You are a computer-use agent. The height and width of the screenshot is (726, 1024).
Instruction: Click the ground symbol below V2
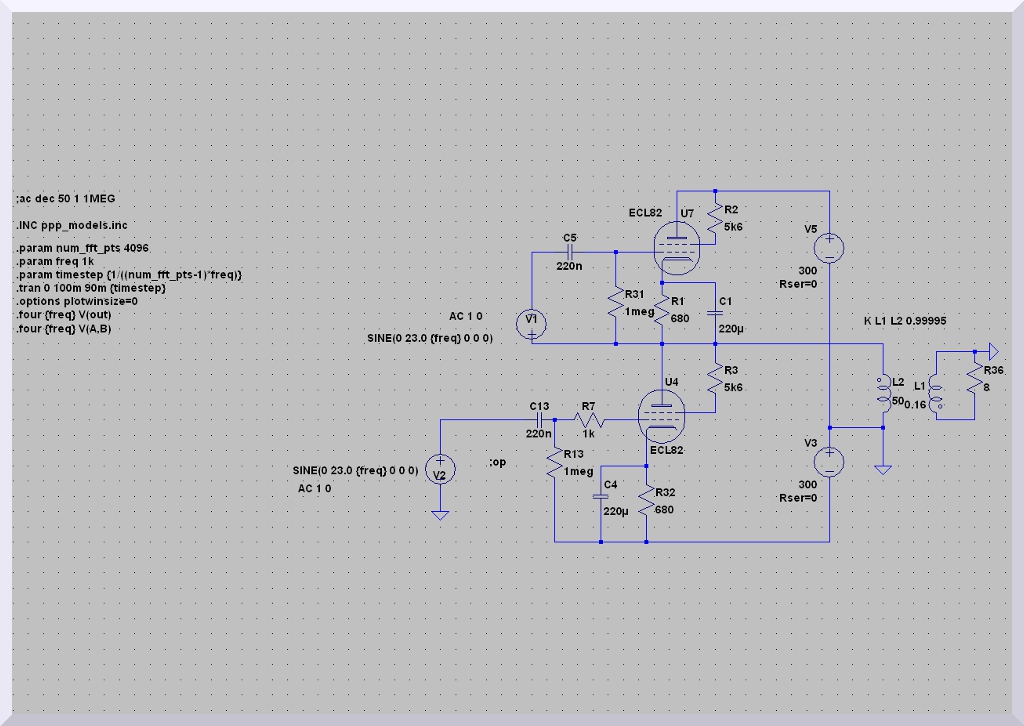click(439, 513)
